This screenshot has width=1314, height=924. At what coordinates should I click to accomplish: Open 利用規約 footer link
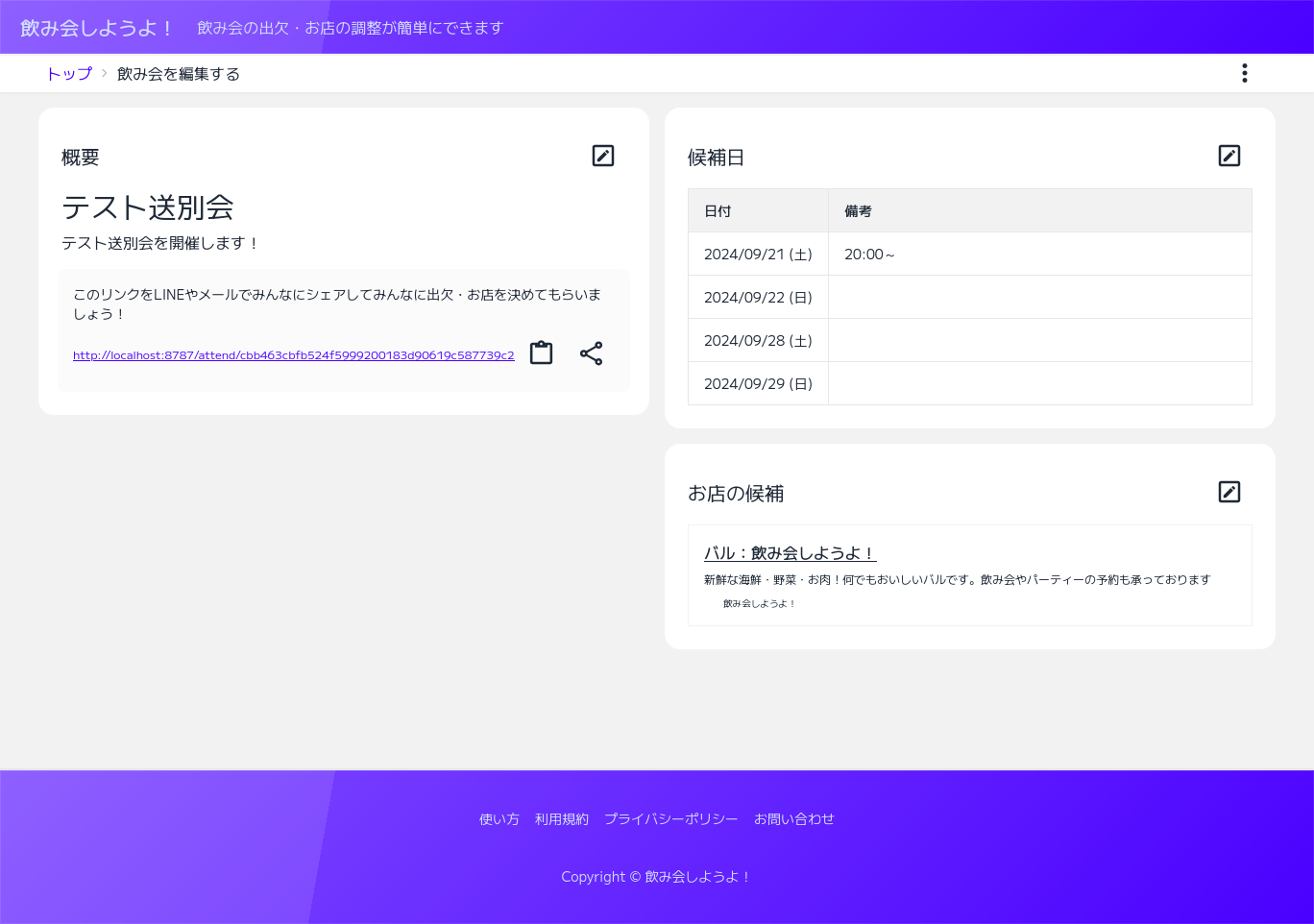[x=562, y=819]
